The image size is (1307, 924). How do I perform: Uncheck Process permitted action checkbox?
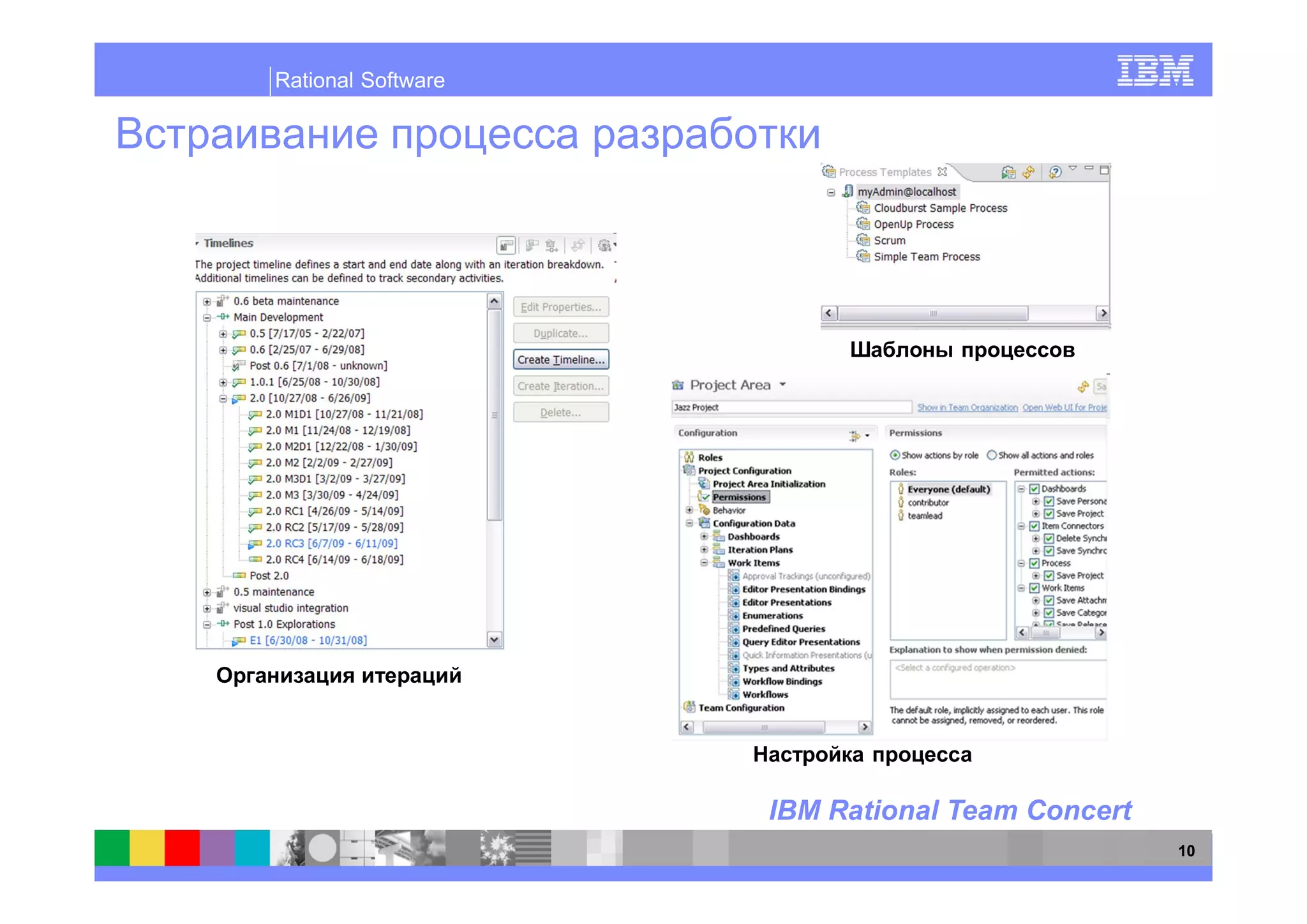point(1034,563)
